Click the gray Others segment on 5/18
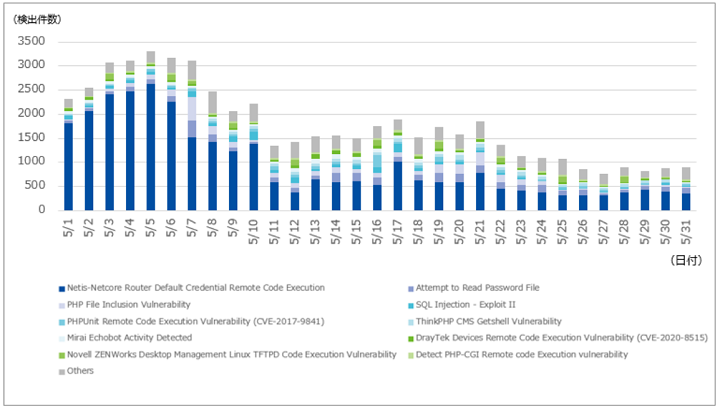The image size is (720, 409). tap(418, 146)
